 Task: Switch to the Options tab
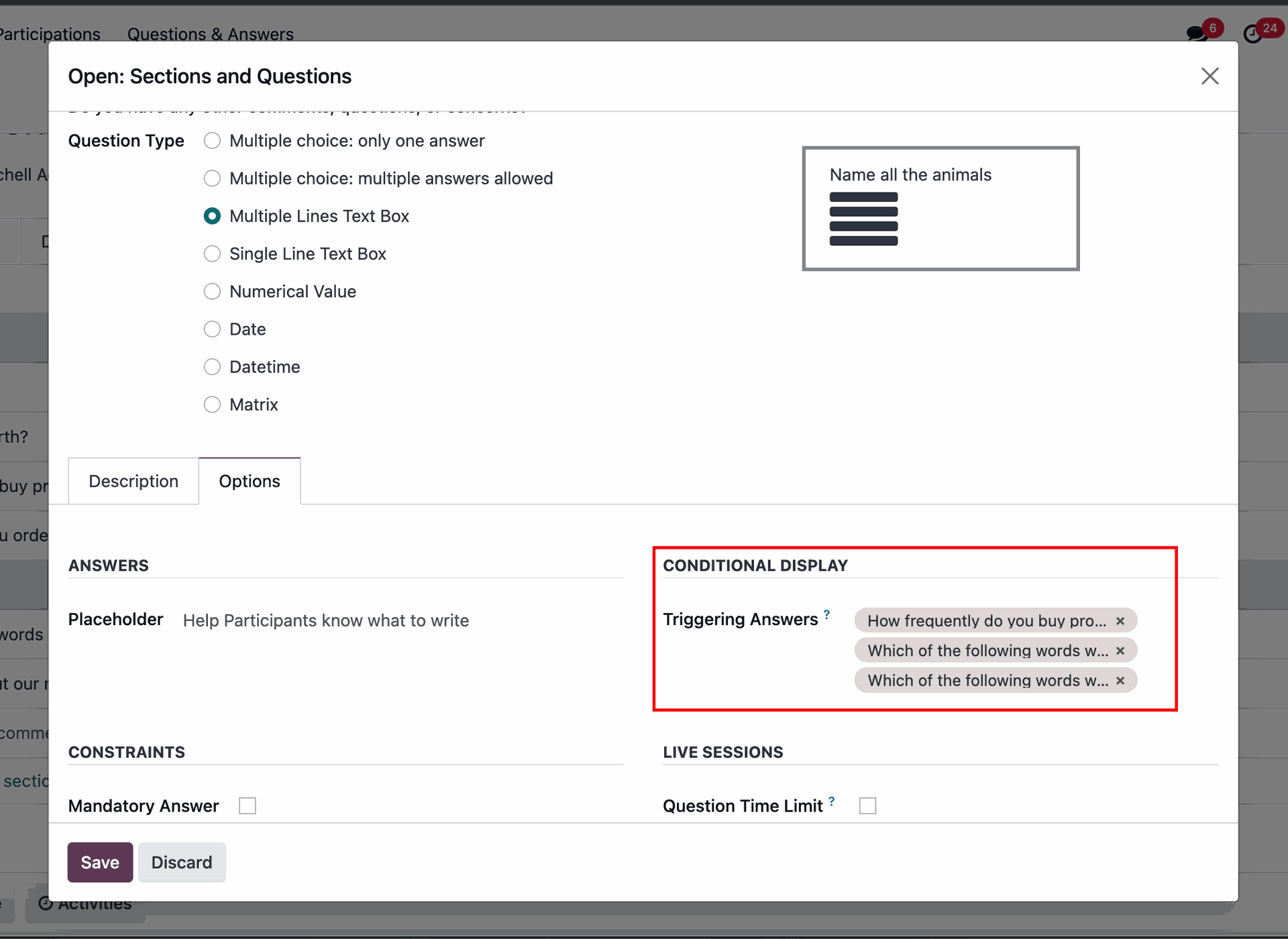click(250, 481)
